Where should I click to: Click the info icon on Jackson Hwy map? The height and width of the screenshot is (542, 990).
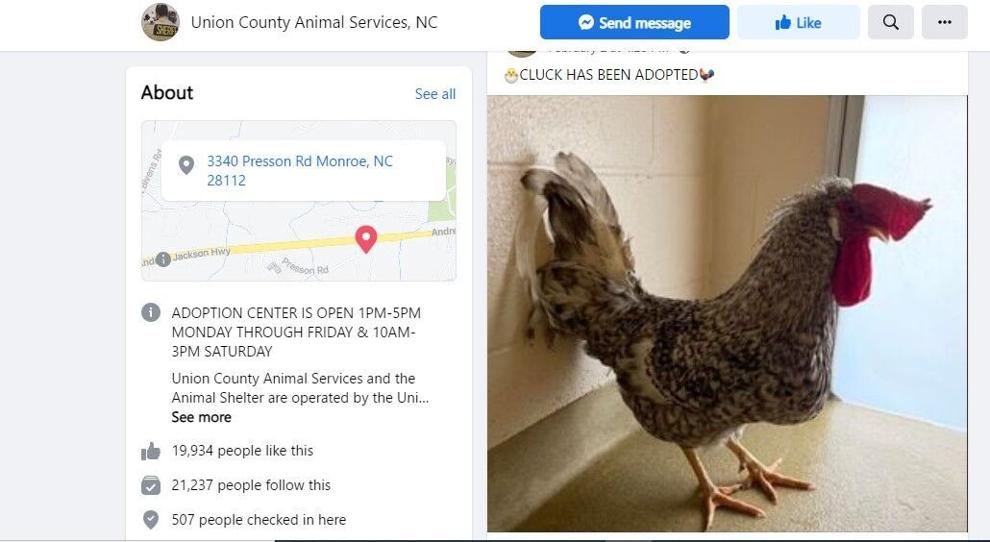click(x=163, y=259)
